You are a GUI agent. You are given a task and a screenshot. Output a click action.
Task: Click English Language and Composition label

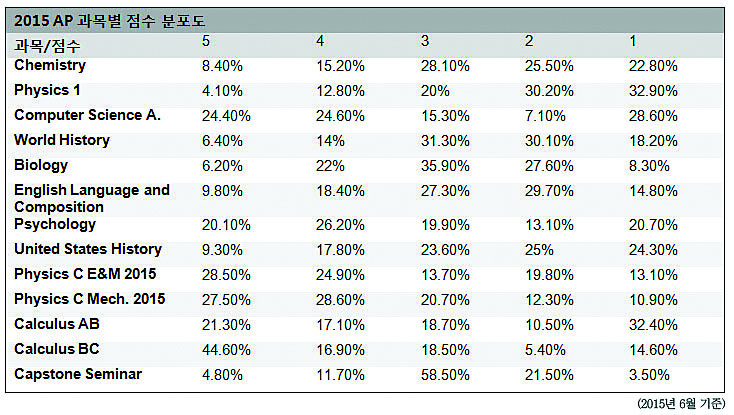[92, 198]
